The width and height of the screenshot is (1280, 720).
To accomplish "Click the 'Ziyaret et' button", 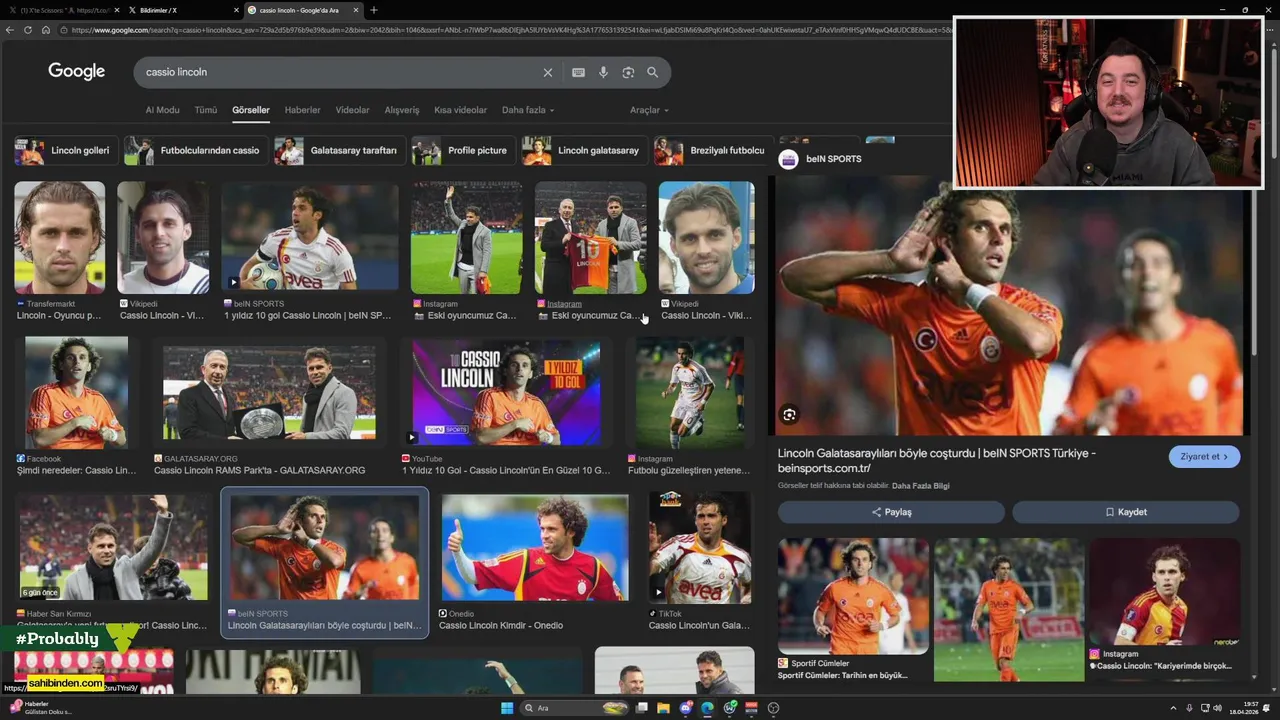I will [x=1204, y=457].
